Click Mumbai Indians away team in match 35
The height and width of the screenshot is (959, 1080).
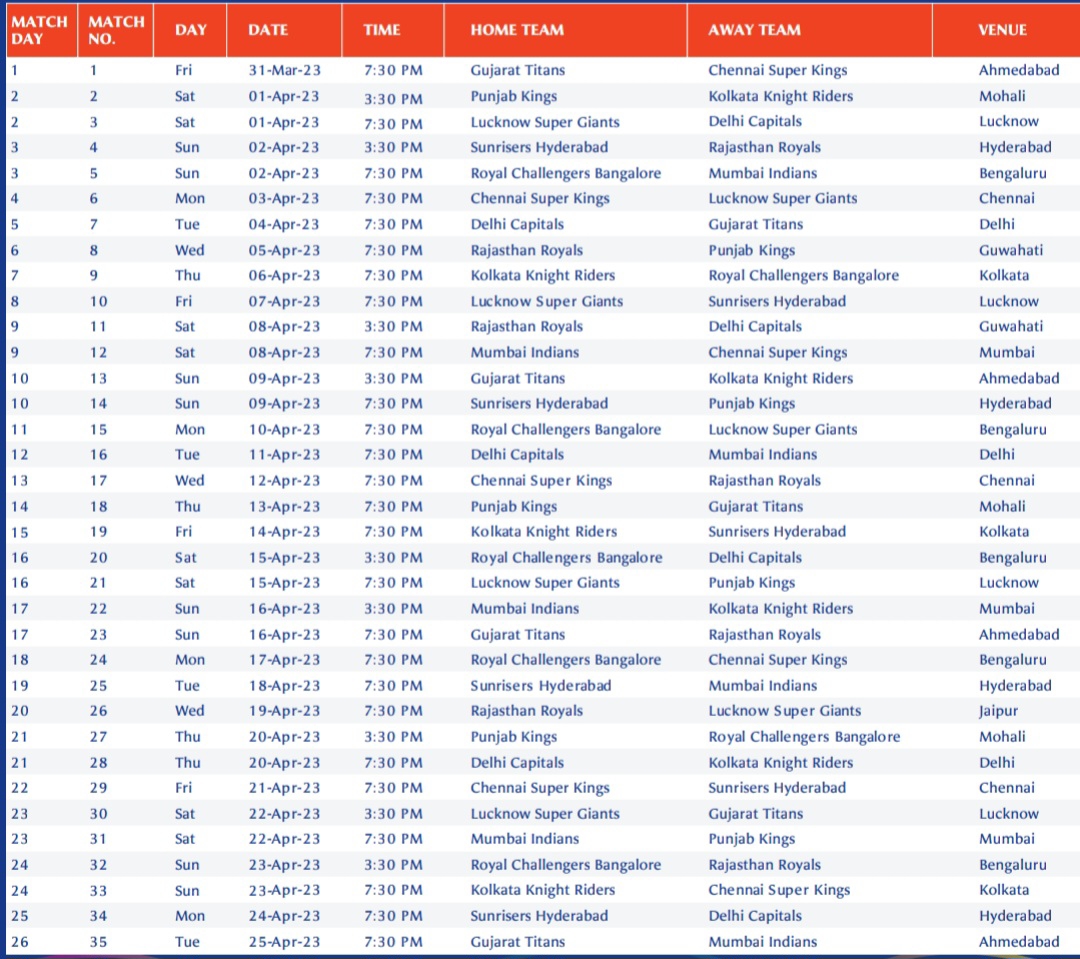click(x=762, y=942)
